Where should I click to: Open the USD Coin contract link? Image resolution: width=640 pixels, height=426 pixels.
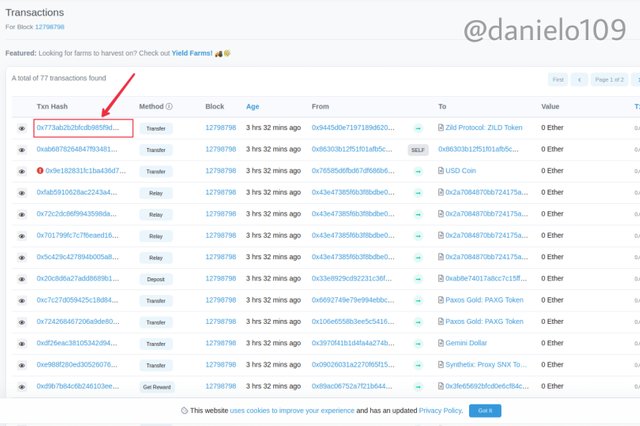click(x=460, y=171)
